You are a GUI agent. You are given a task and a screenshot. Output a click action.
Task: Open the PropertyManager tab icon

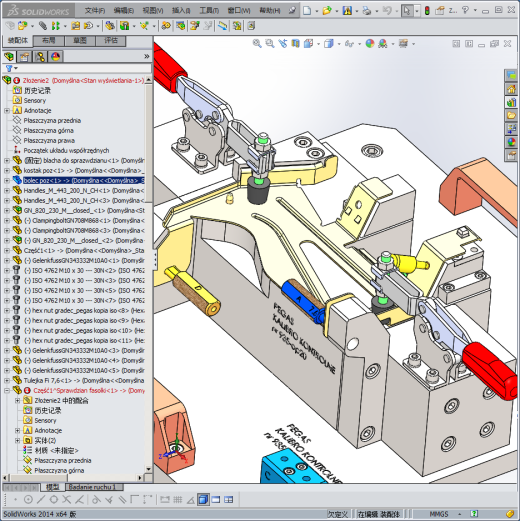coord(24,57)
